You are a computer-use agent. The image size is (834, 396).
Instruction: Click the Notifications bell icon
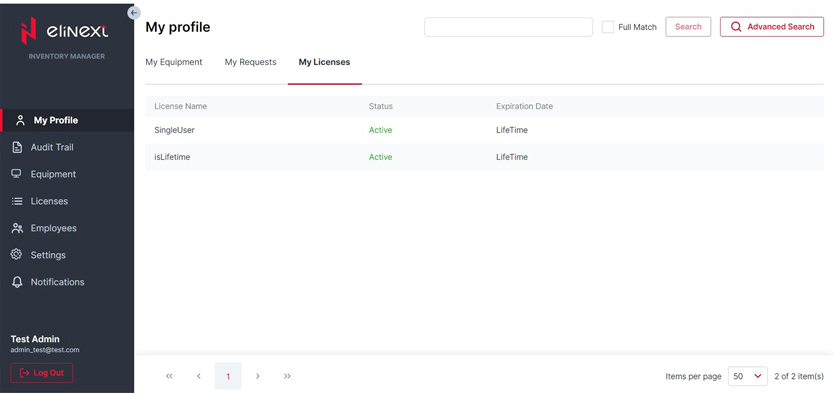pyautogui.click(x=17, y=282)
